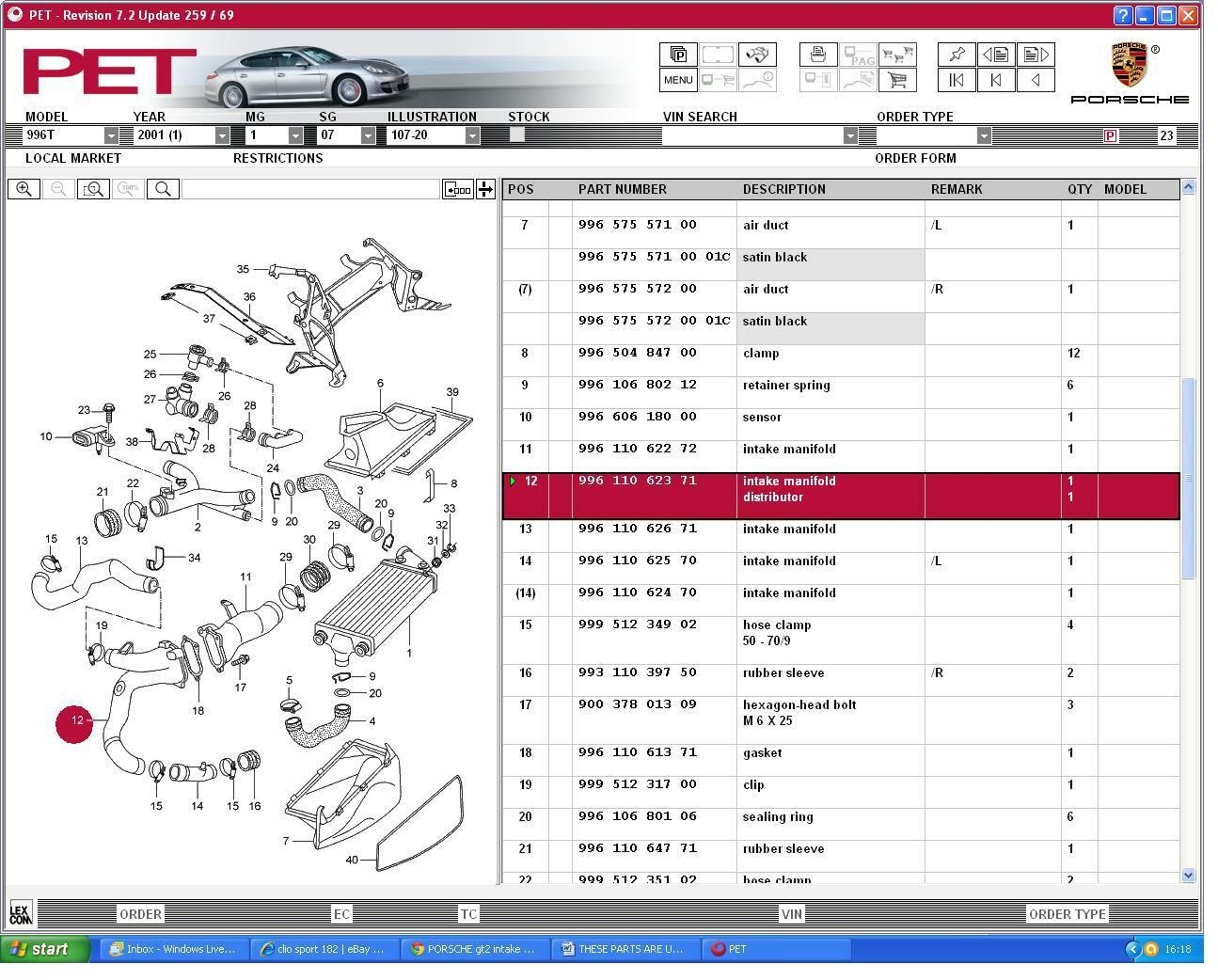
Task: Click the zoom-to-selection magnifier icon
Action: click(x=93, y=189)
